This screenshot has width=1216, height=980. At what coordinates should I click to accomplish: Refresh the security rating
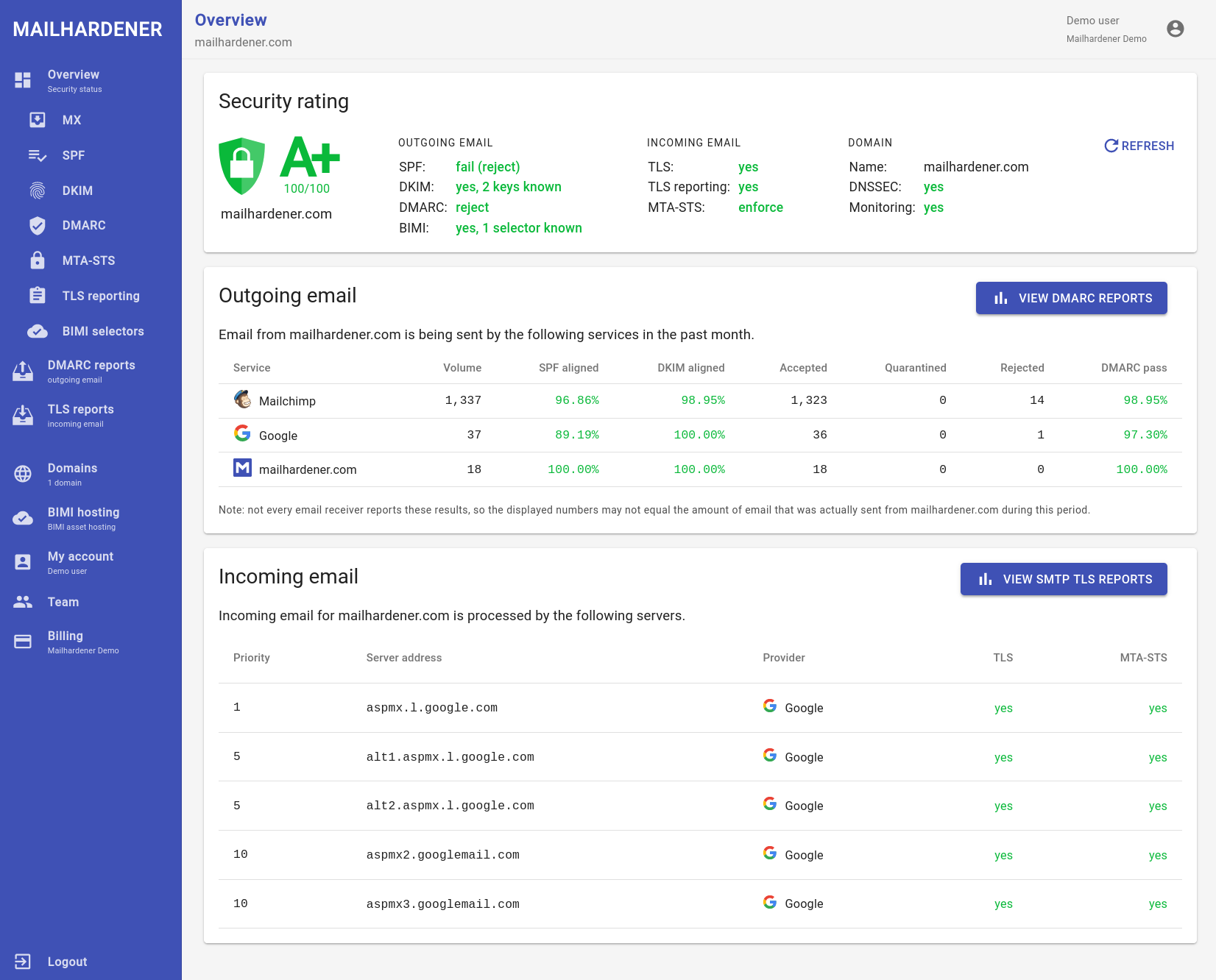click(x=1139, y=146)
